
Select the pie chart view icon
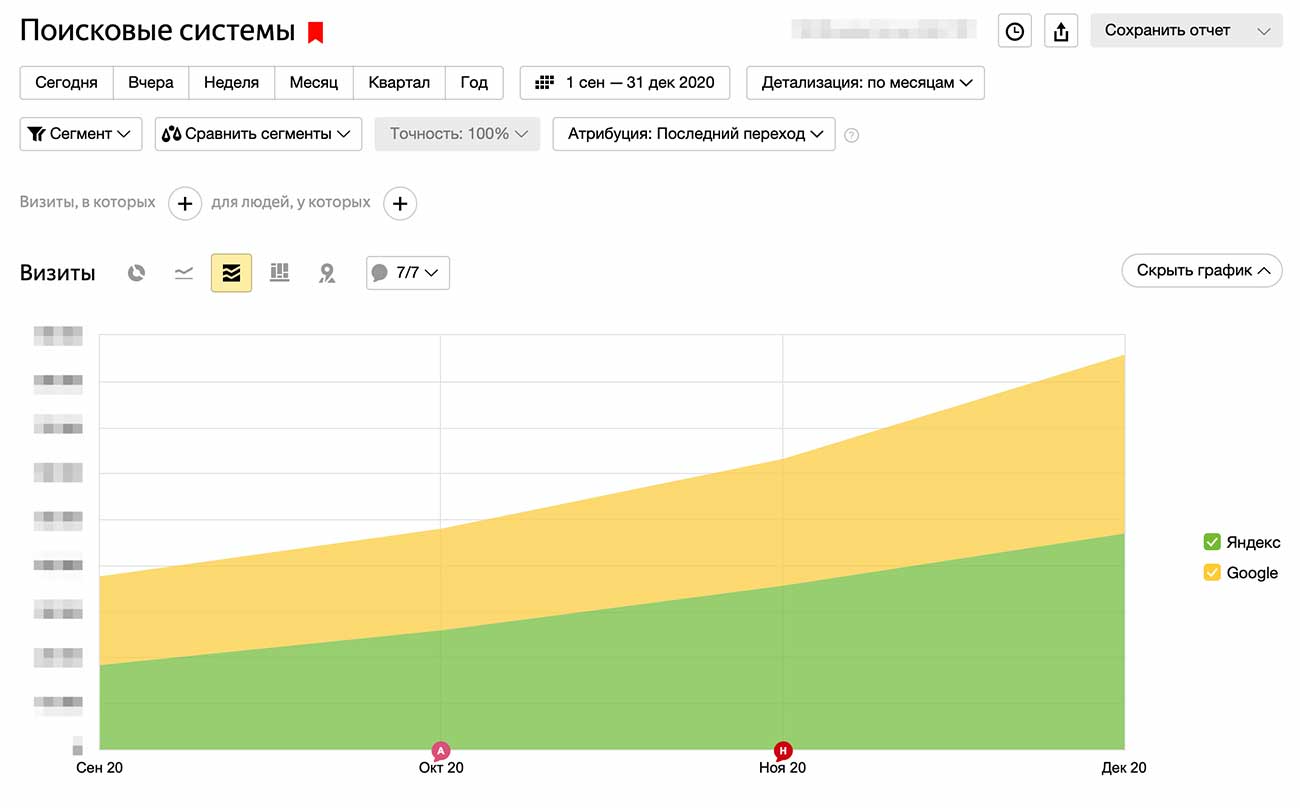tap(136, 272)
